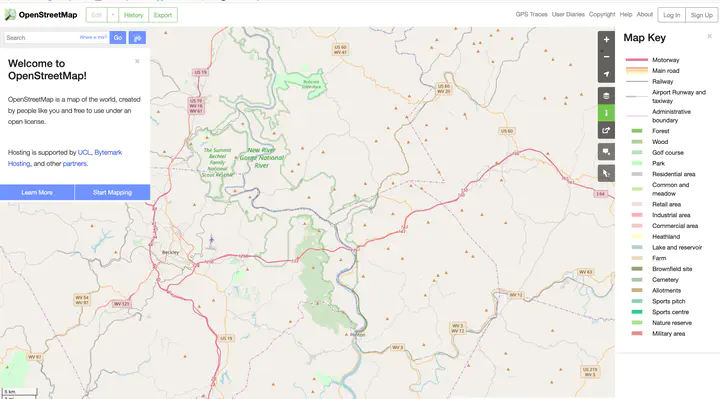Screen dimensions: 720x399
Task: Open the Export tab
Action: [163, 15]
